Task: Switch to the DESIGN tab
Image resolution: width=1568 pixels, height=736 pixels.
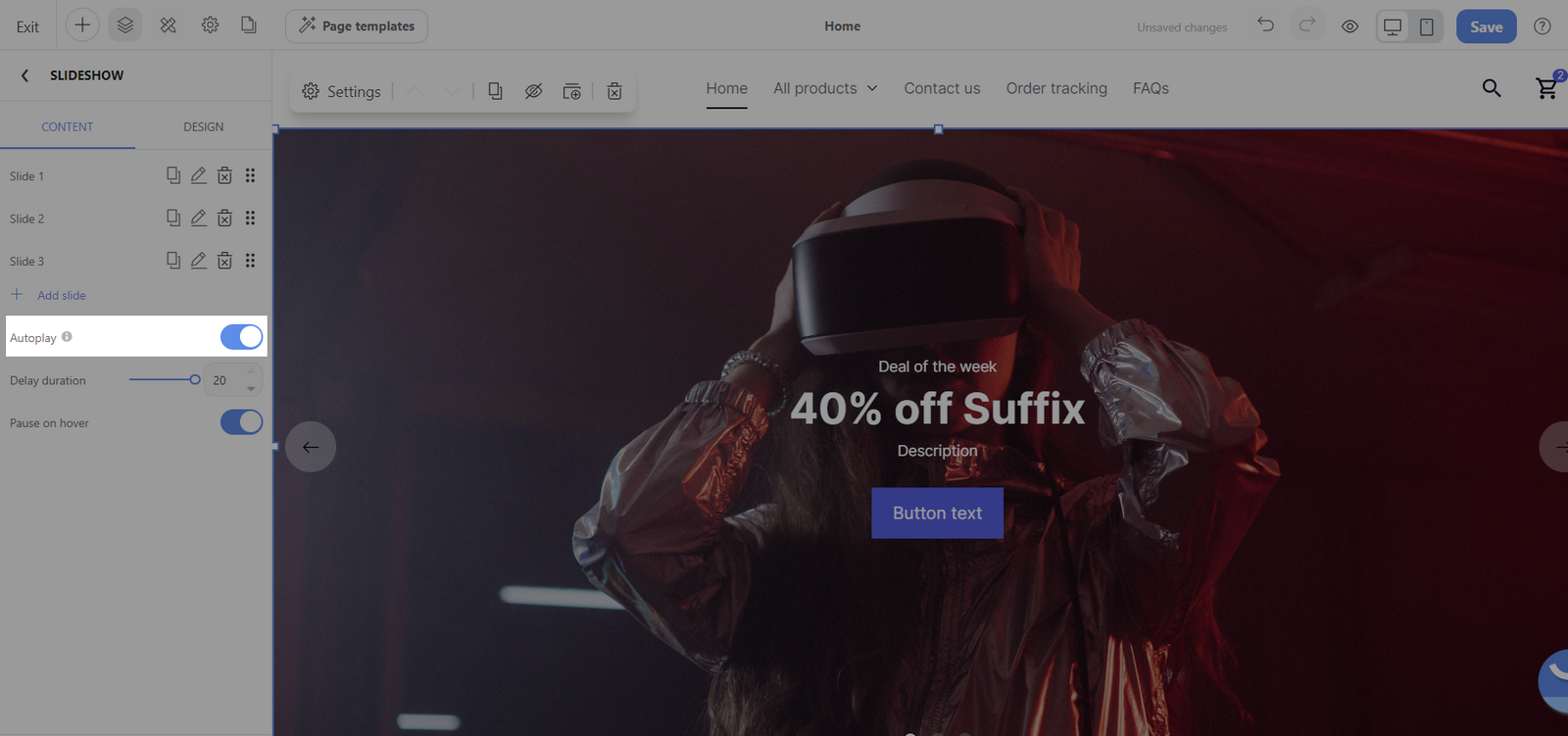Action: coord(203,126)
